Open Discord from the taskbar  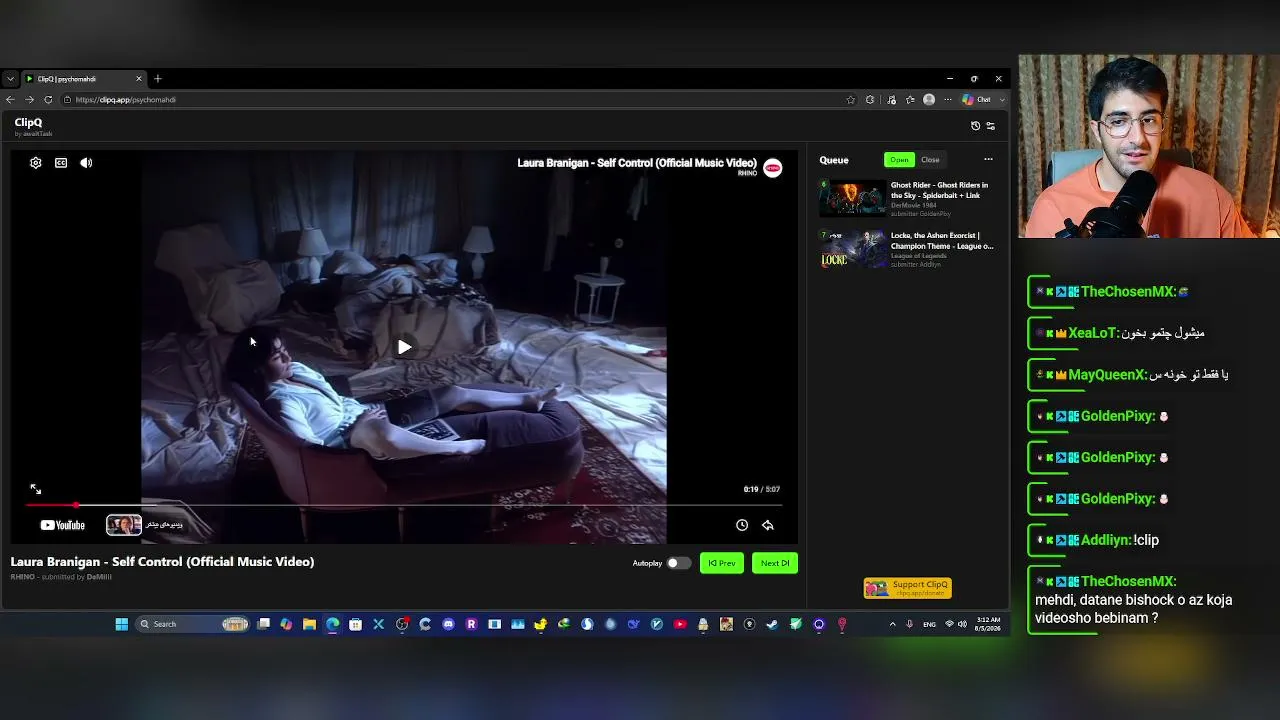(x=448, y=624)
